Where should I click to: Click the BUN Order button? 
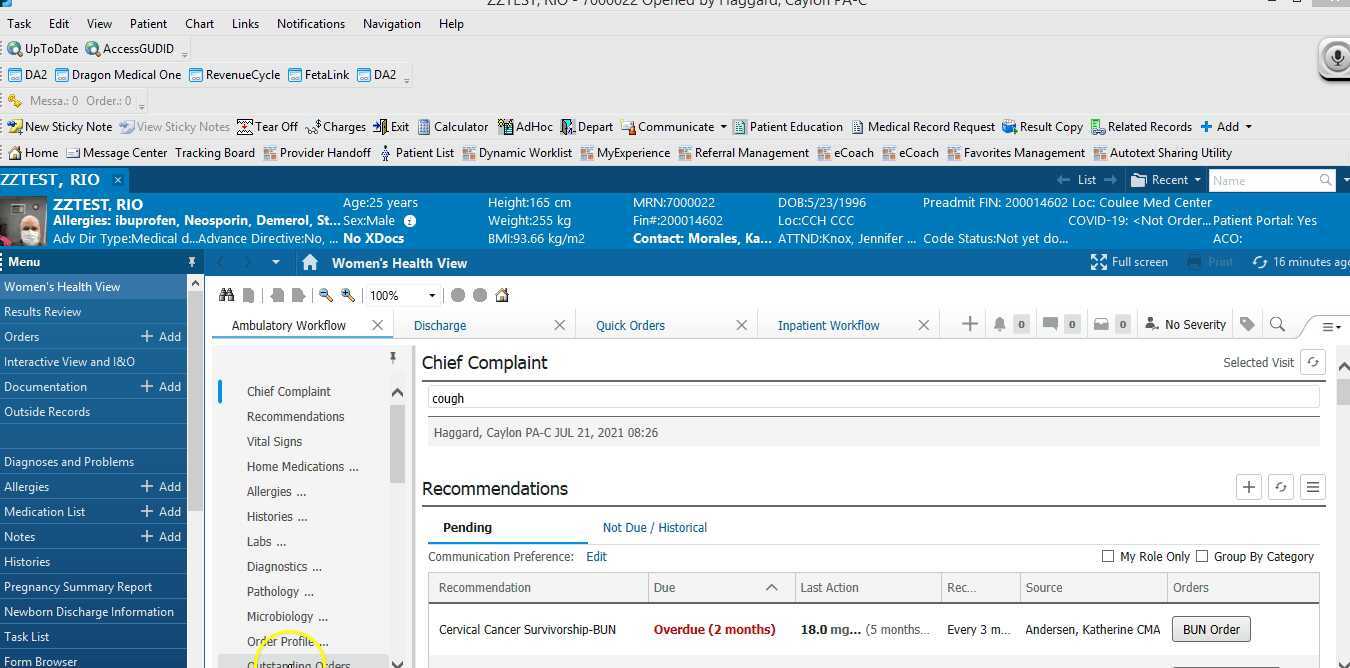pyautogui.click(x=1211, y=629)
